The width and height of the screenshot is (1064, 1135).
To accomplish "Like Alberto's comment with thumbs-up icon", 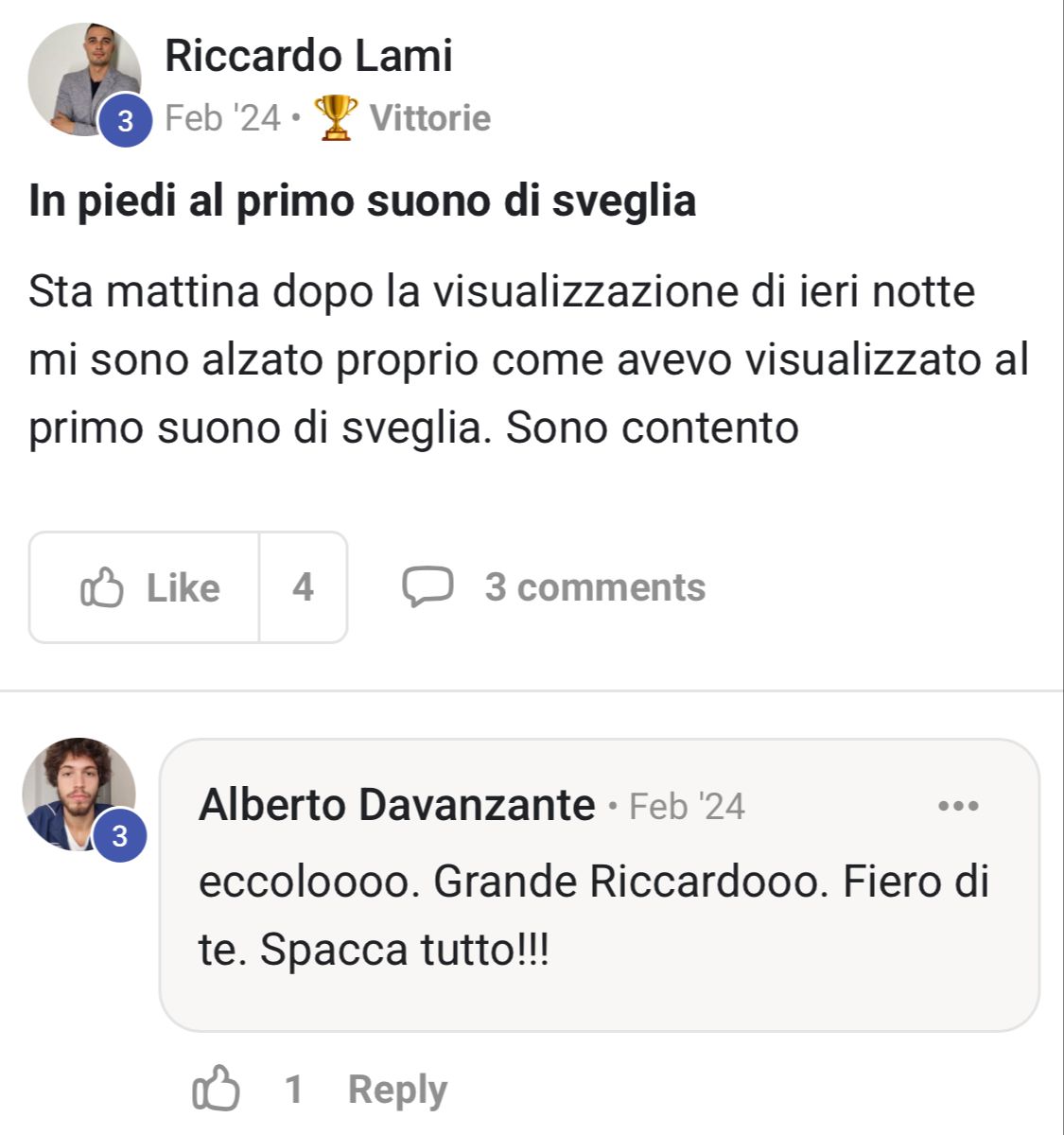I will [217, 1089].
